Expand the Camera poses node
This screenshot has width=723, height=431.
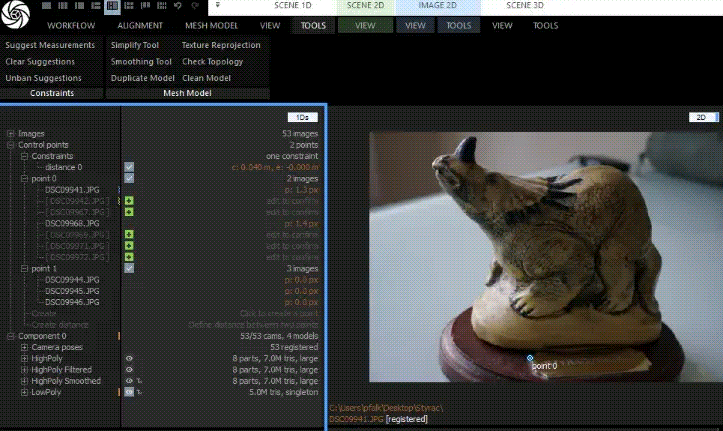click(x=24, y=347)
